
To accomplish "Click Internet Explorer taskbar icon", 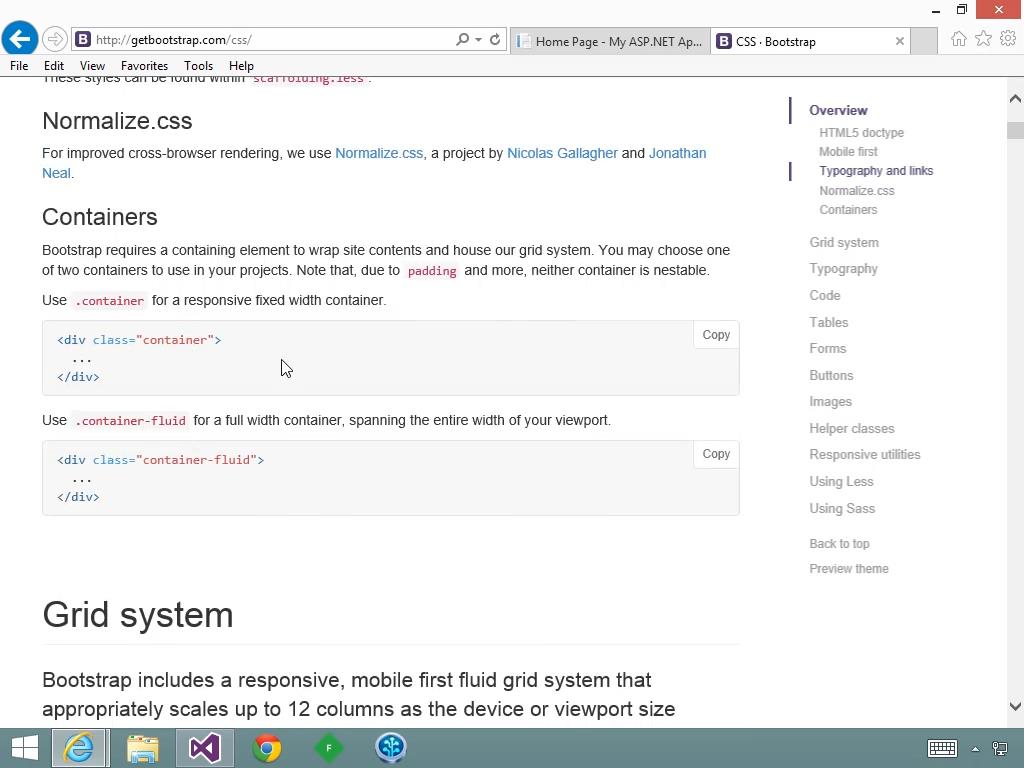I will pos(79,748).
